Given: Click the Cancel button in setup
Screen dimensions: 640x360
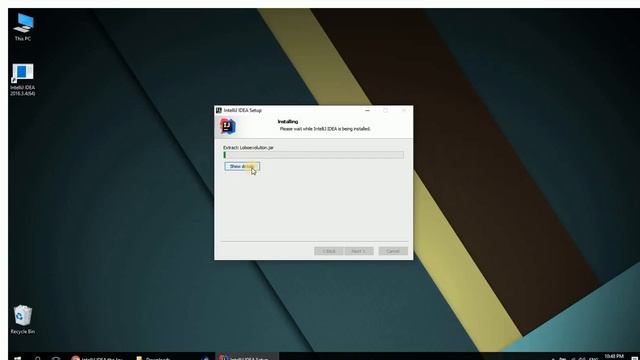Looking at the screenshot, I should [x=393, y=251].
